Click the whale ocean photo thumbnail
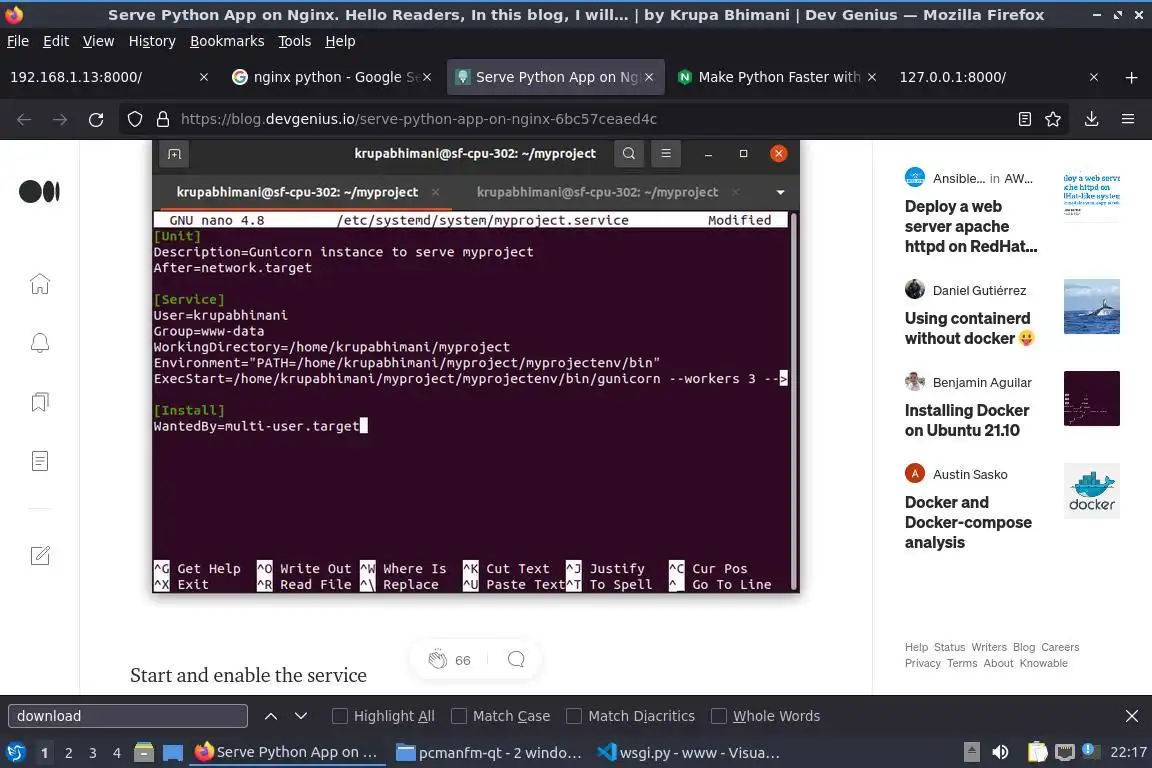Image resolution: width=1152 pixels, height=768 pixels. click(x=1092, y=306)
